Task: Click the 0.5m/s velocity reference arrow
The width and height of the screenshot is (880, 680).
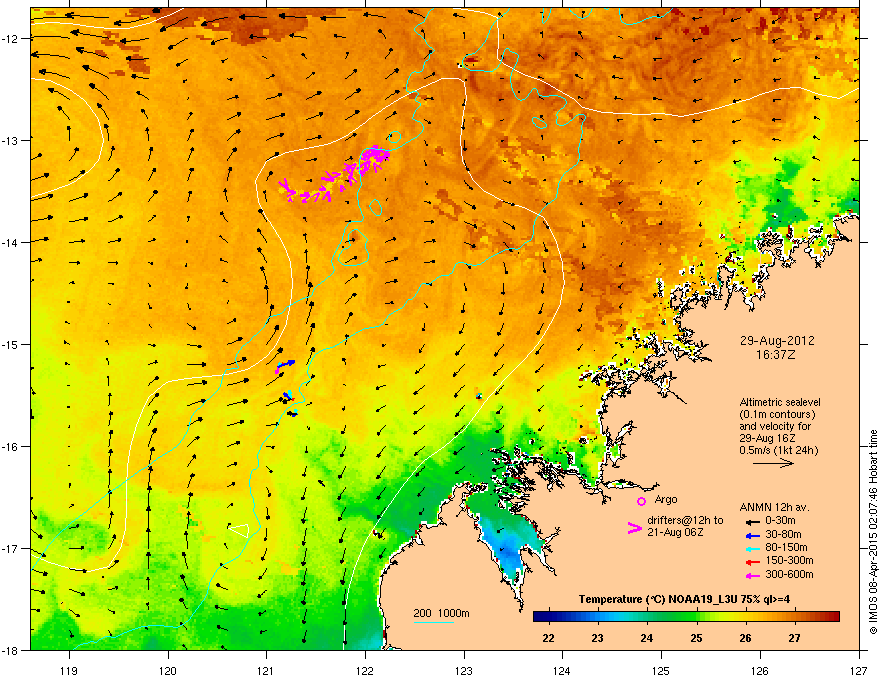Action: pyautogui.click(x=773, y=463)
